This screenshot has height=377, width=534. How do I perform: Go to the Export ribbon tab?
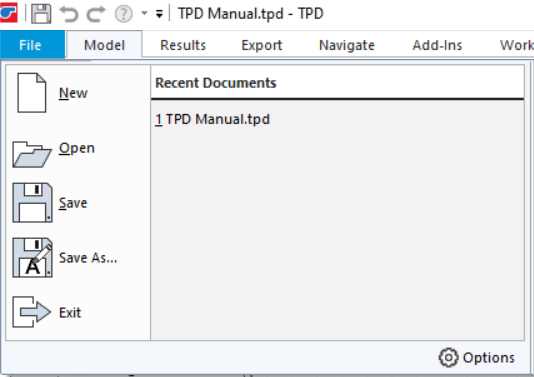click(x=262, y=45)
